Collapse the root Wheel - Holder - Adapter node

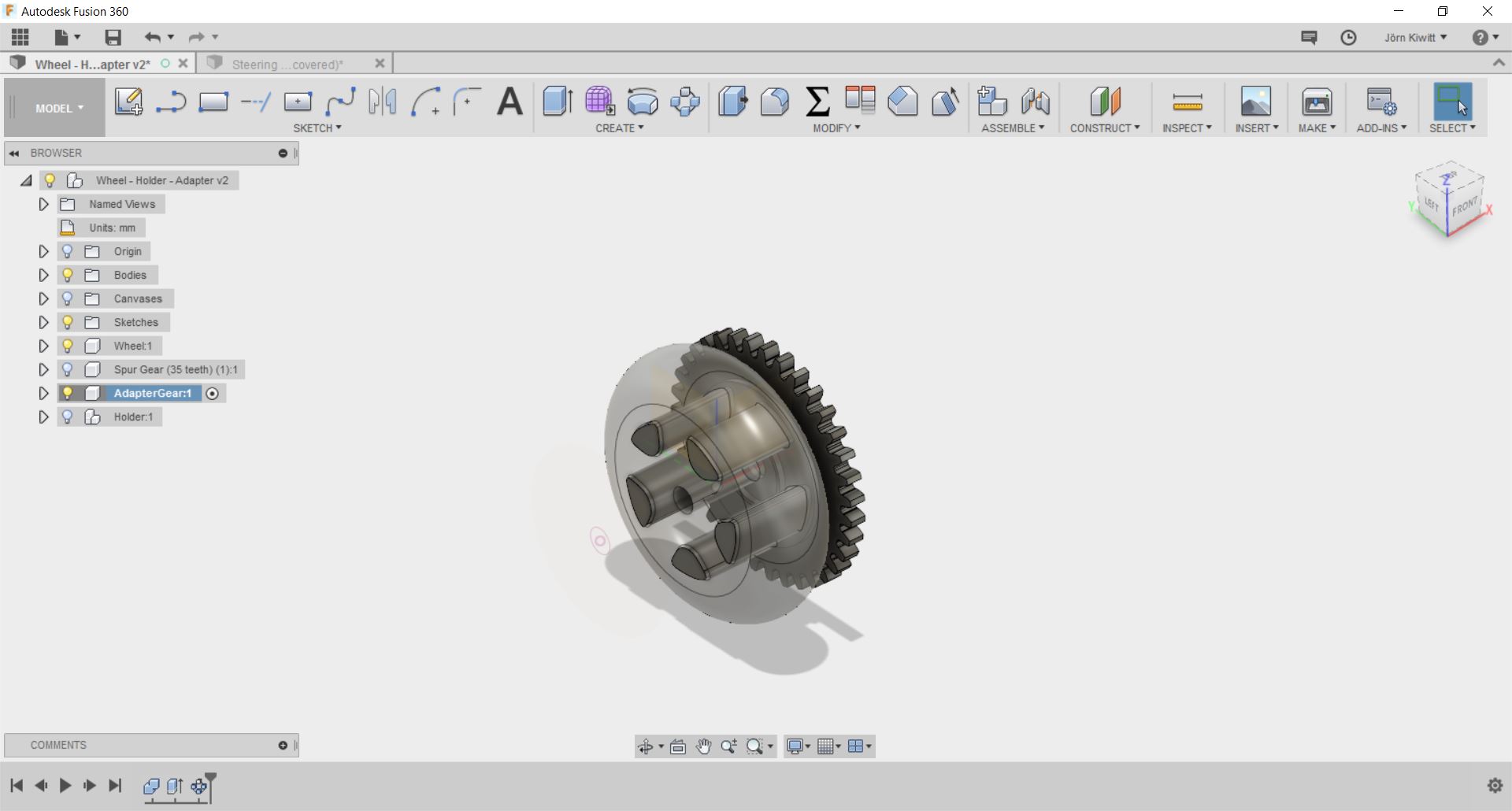point(27,180)
